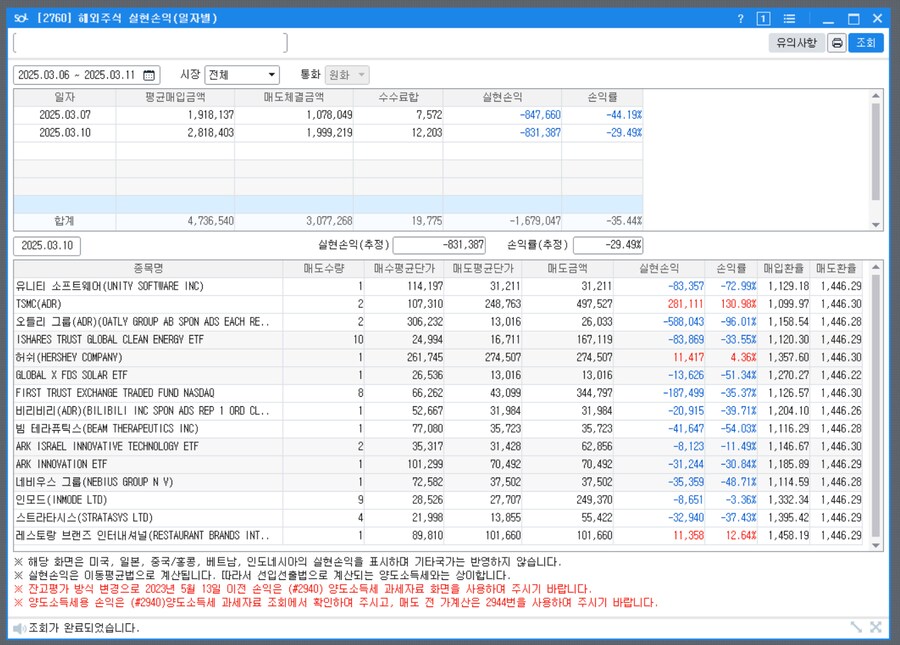Select the UNITY SOFTWARE INC row

pos(439,286)
